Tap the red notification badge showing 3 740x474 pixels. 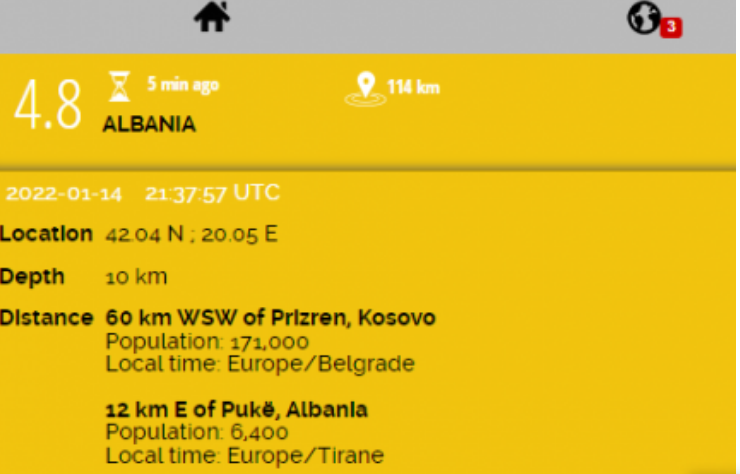tap(670, 28)
